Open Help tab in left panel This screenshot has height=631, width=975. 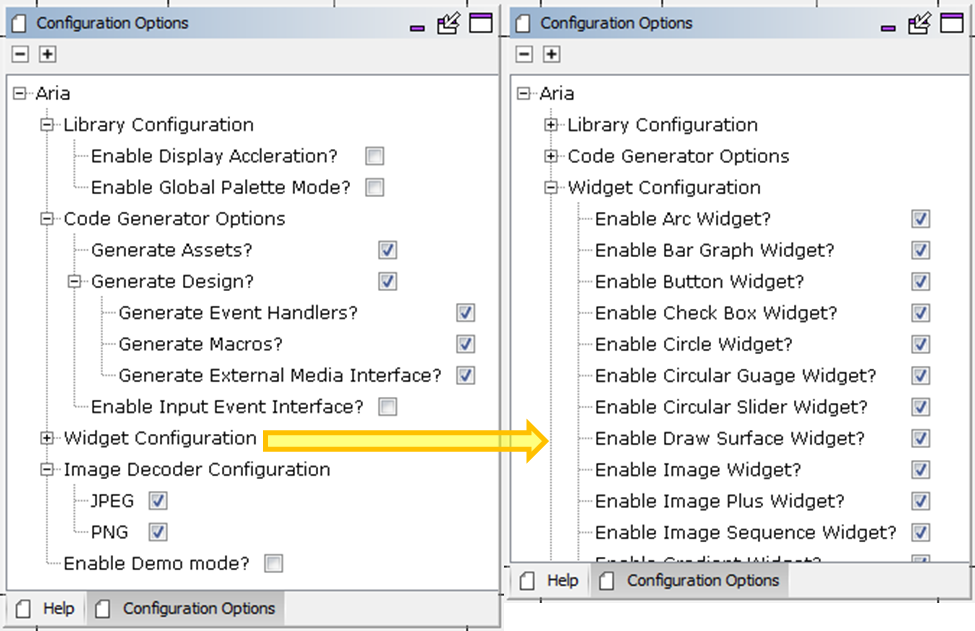click(47, 608)
